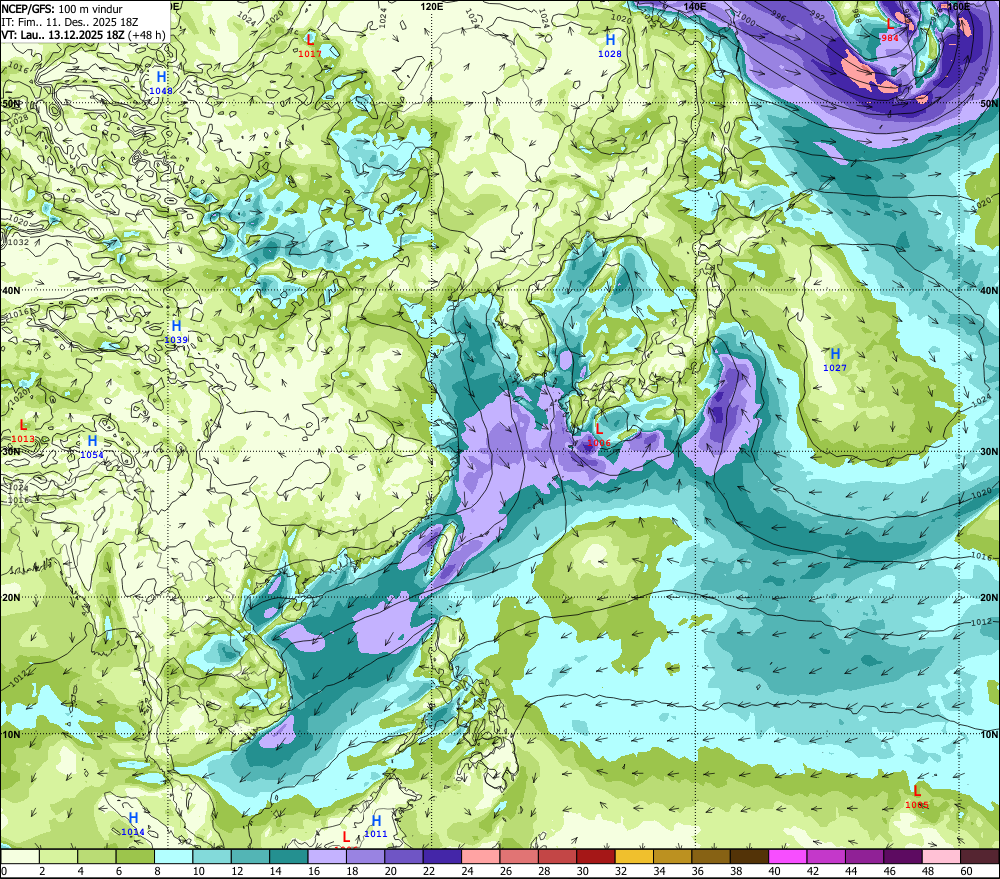The image size is (1000, 879).
Task: Click the legend scale value 44
Action: [x=851, y=871]
